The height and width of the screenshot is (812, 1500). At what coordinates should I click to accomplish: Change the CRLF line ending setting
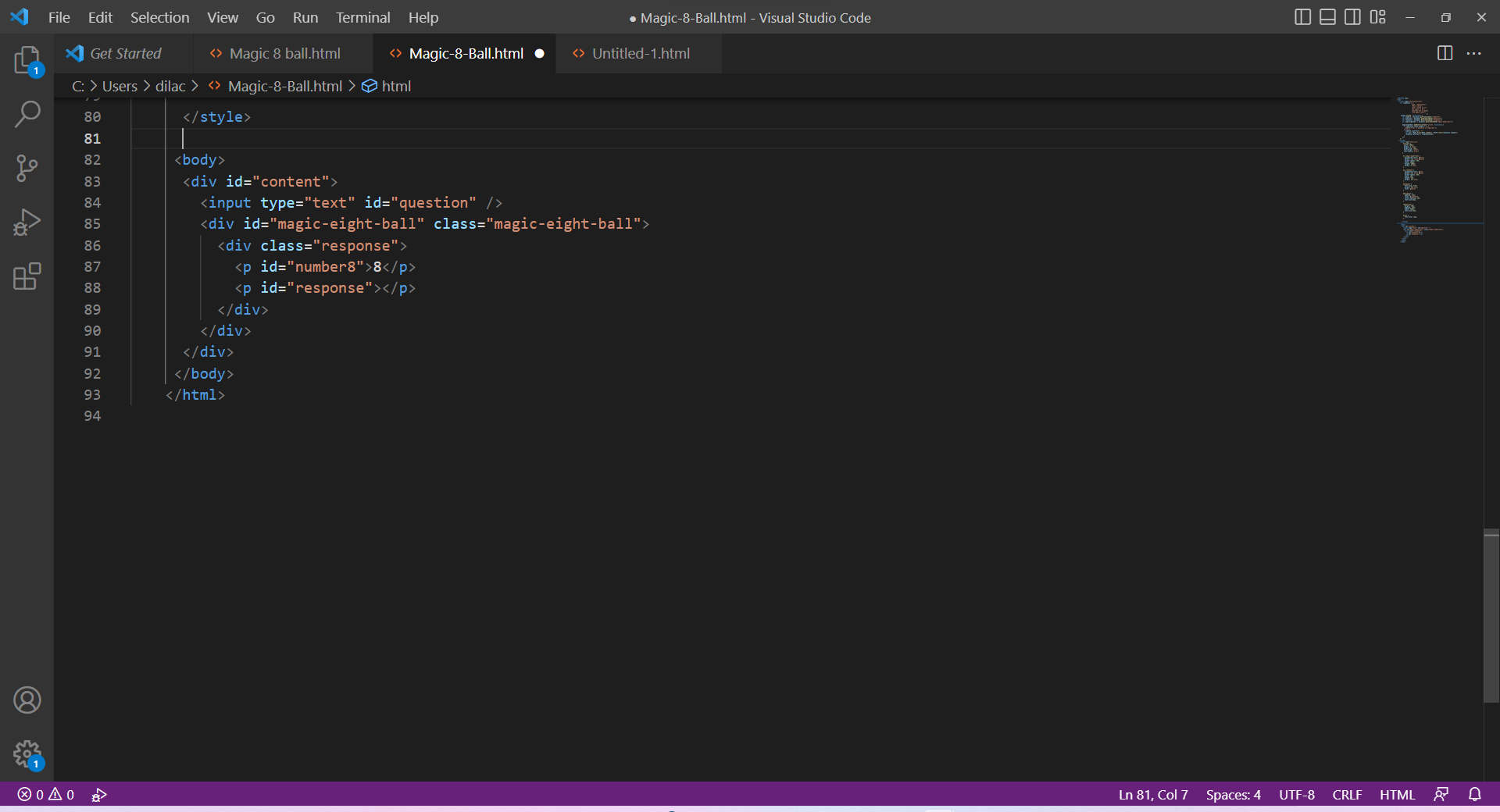pyautogui.click(x=1347, y=794)
